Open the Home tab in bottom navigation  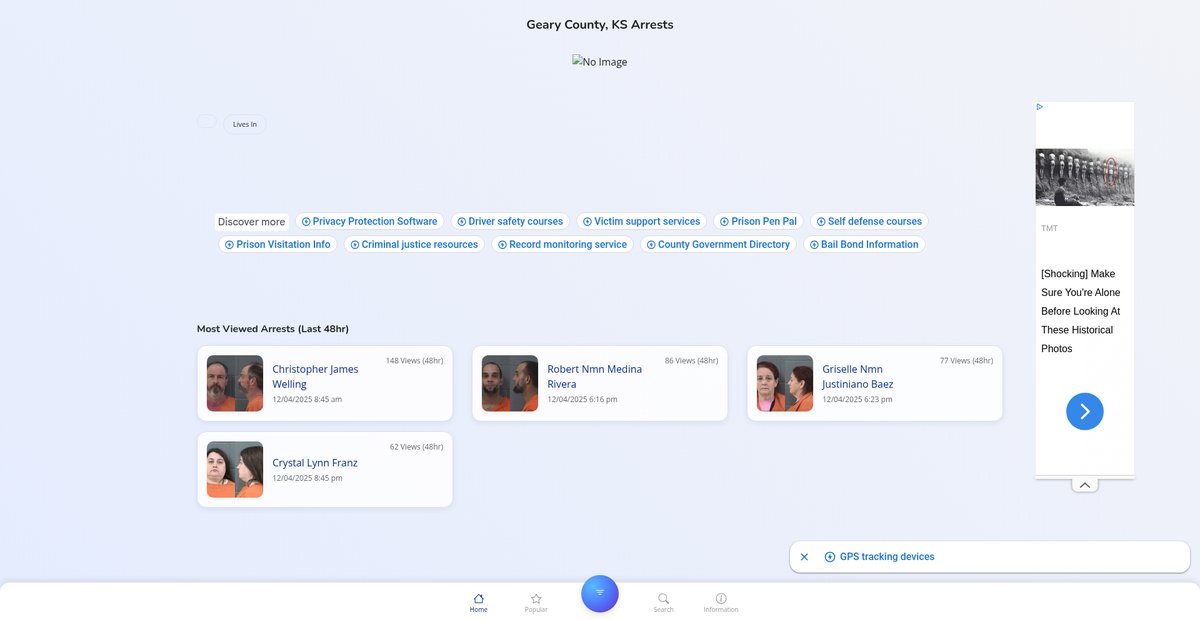click(x=479, y=602)
